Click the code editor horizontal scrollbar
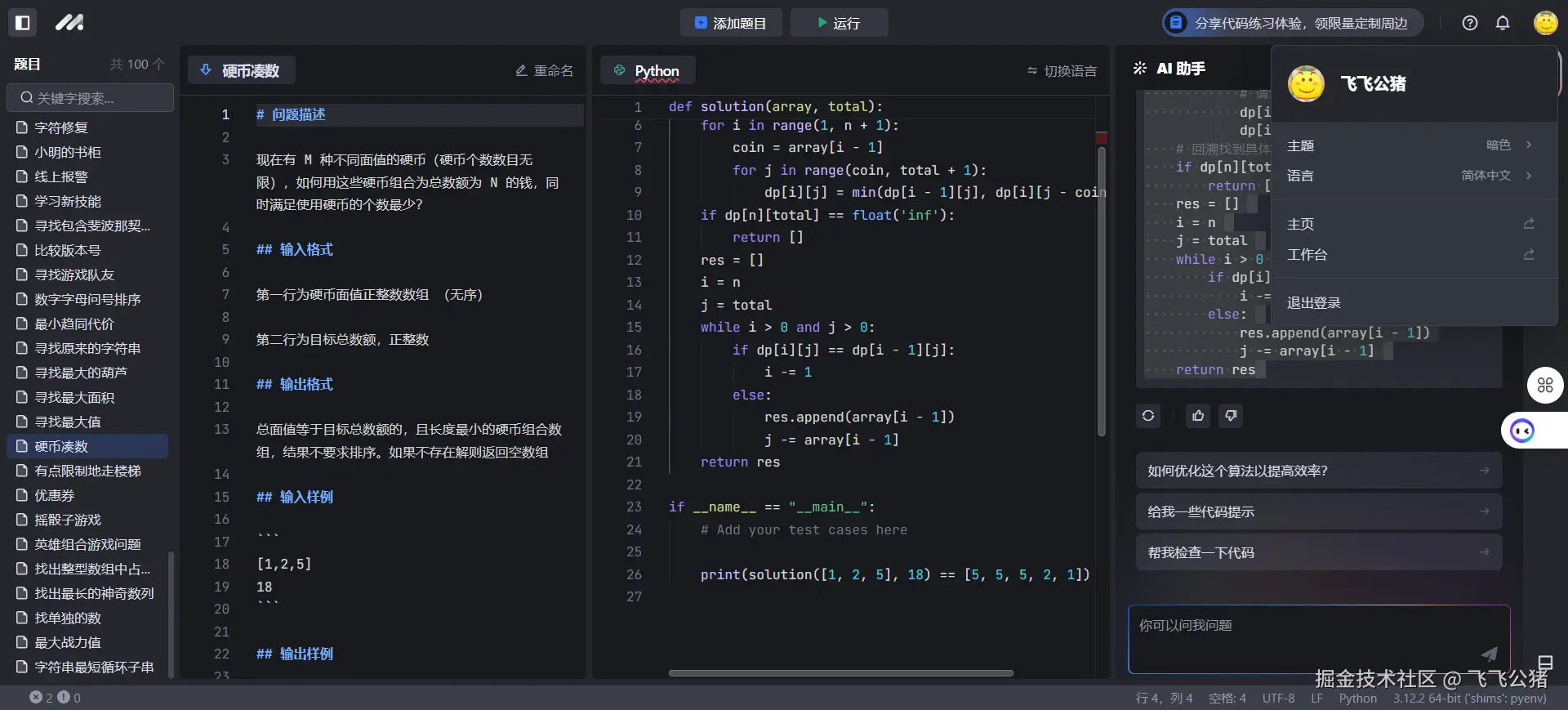This screenshot has height=710, width=1568. [x=841, y=673]
